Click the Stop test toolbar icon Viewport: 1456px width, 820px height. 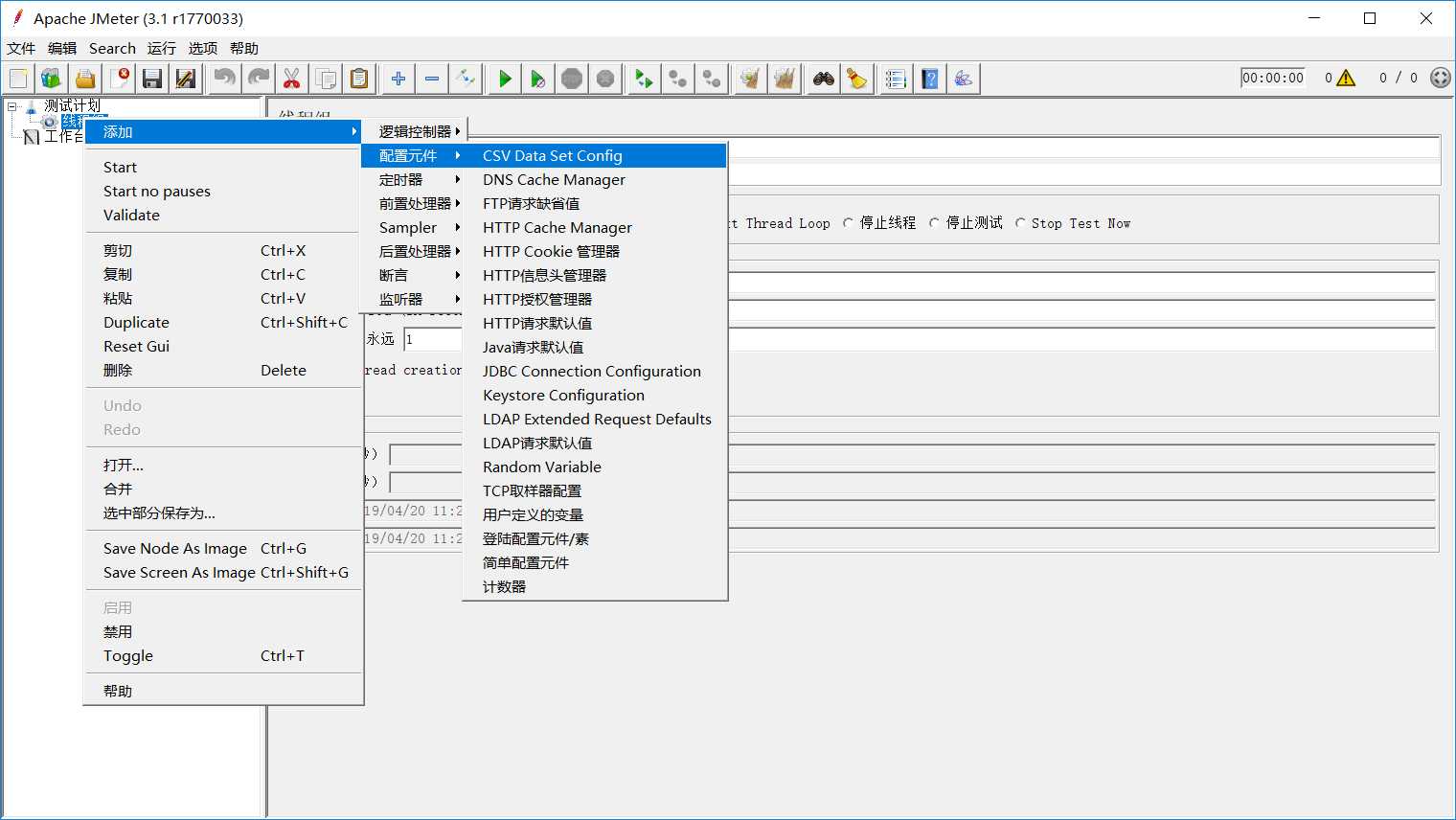click(572, 79)
